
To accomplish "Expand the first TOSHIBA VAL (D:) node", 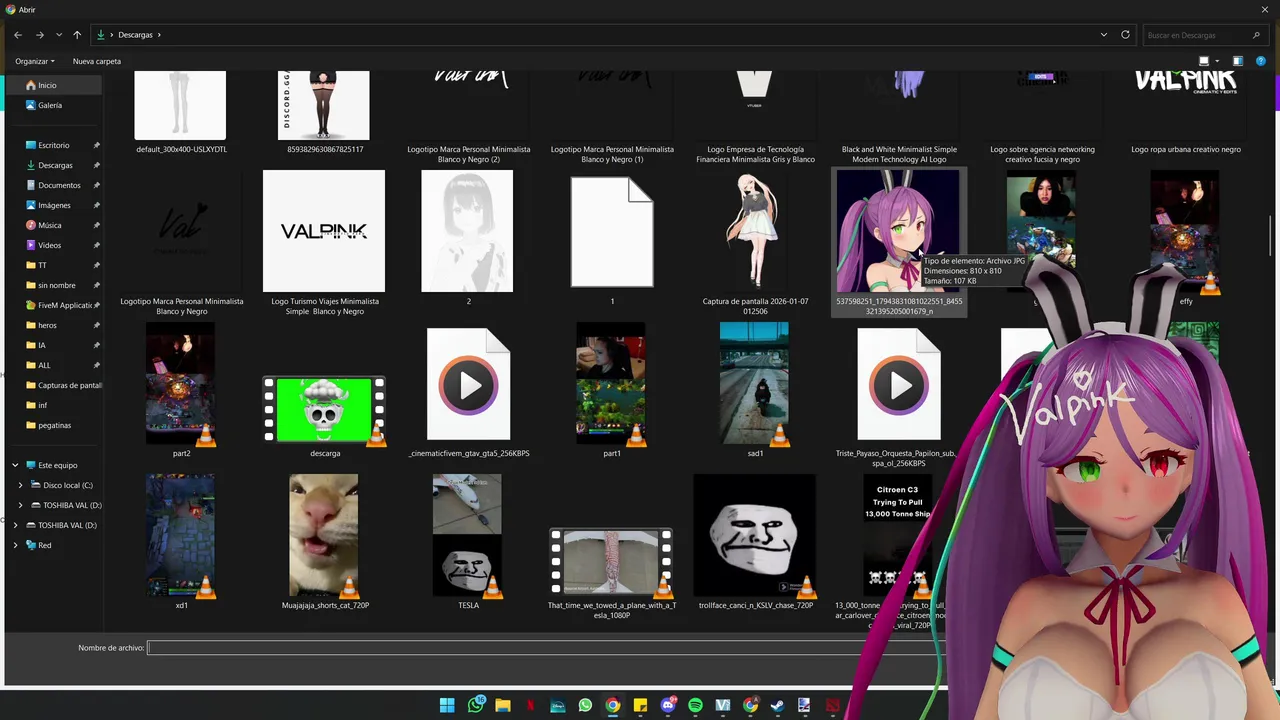I will [21, 505].
